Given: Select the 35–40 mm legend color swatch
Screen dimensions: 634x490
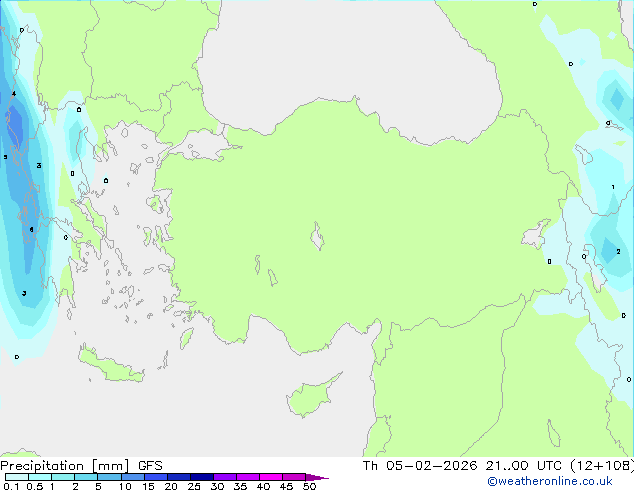Looking at the screenshot, I should pyautogui.click(x=248, y=477).
